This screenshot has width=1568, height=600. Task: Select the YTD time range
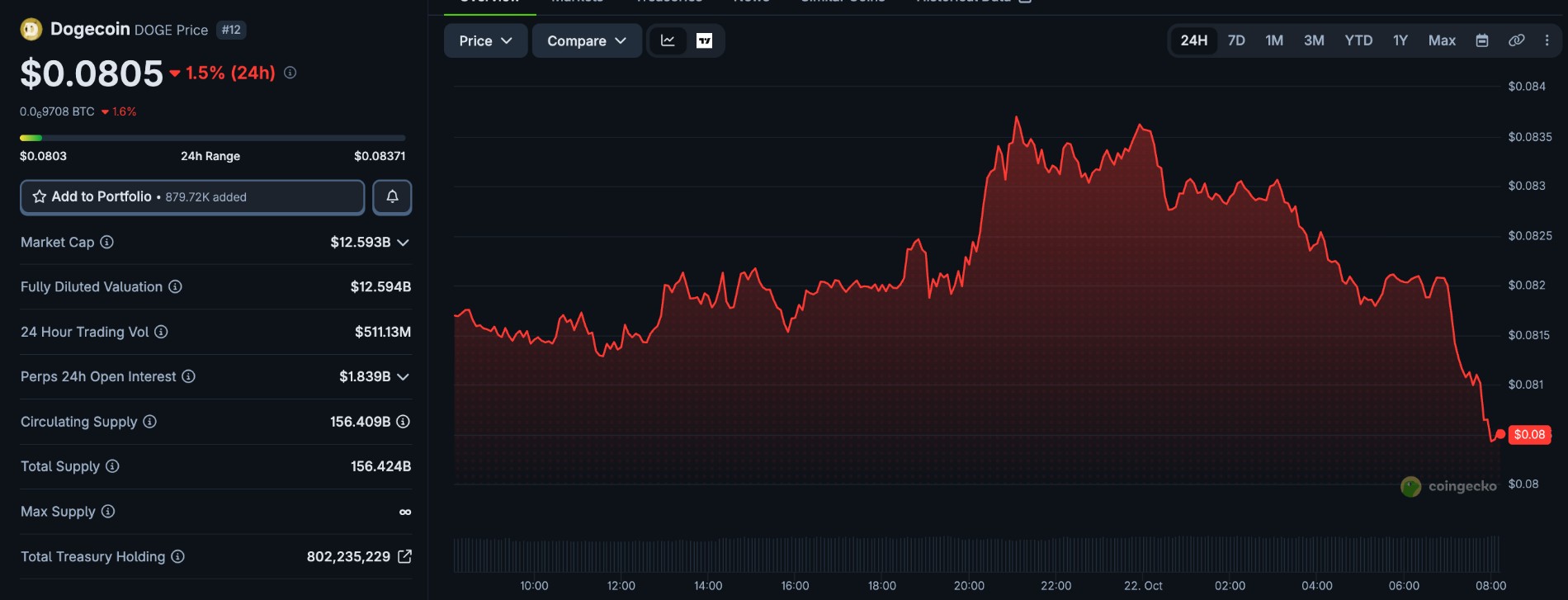tap(1358, 40)
